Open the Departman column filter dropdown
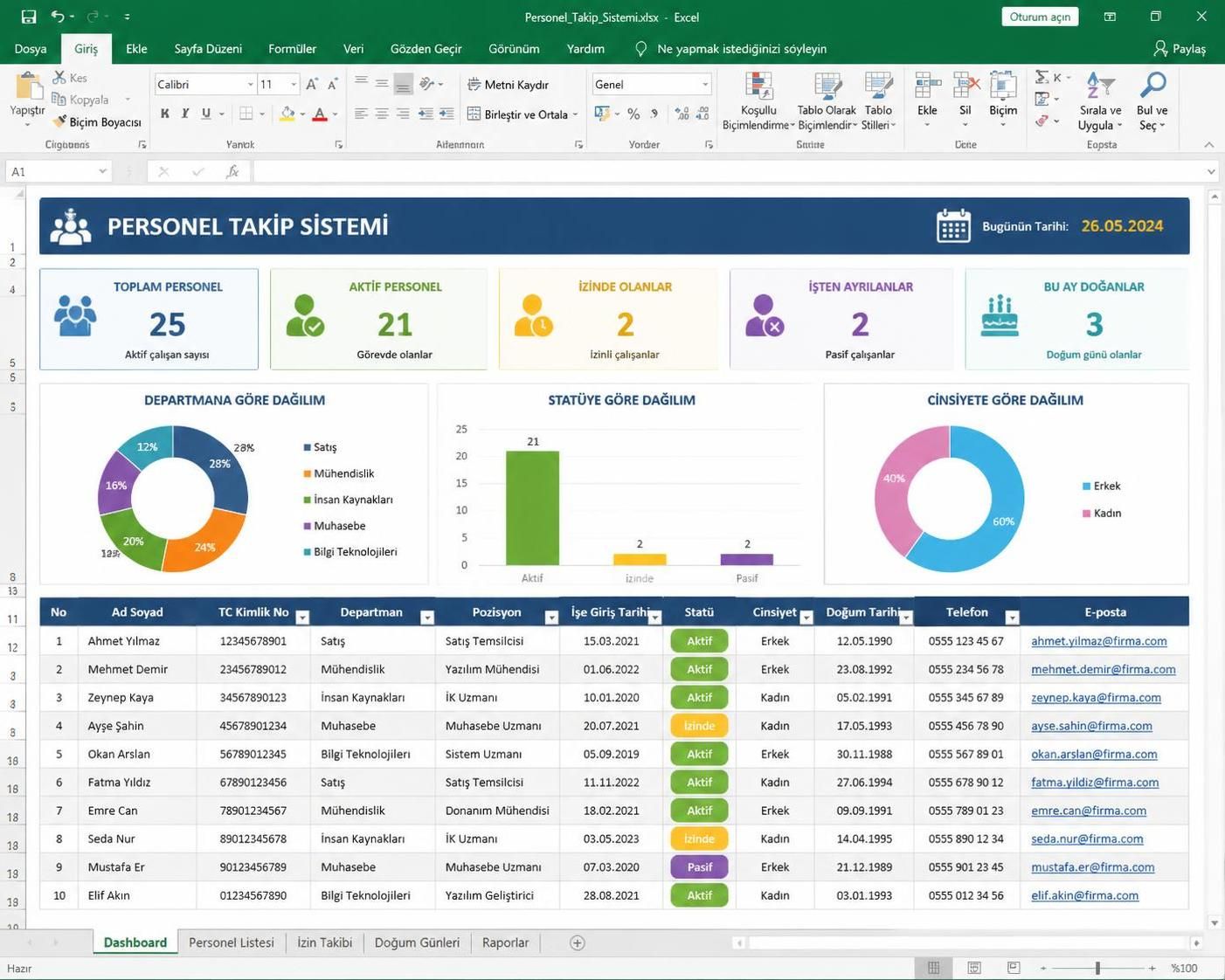The width and height of the screenshot is (1225, 980). click(427, 618)
